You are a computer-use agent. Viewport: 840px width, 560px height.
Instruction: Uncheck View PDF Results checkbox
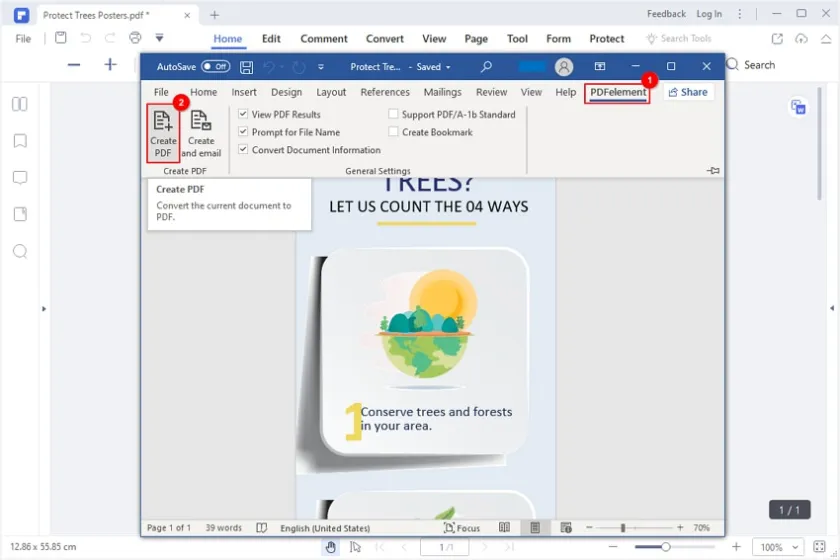point(243,114)
